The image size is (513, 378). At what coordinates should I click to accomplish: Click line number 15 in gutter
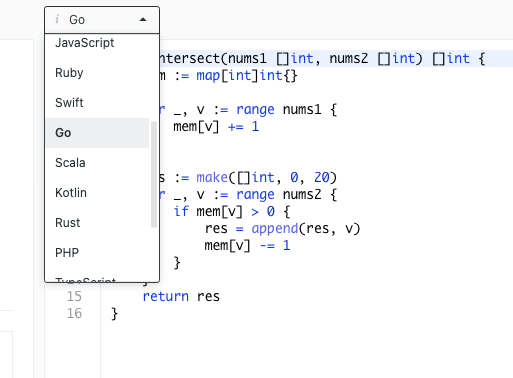pos(74,296)
